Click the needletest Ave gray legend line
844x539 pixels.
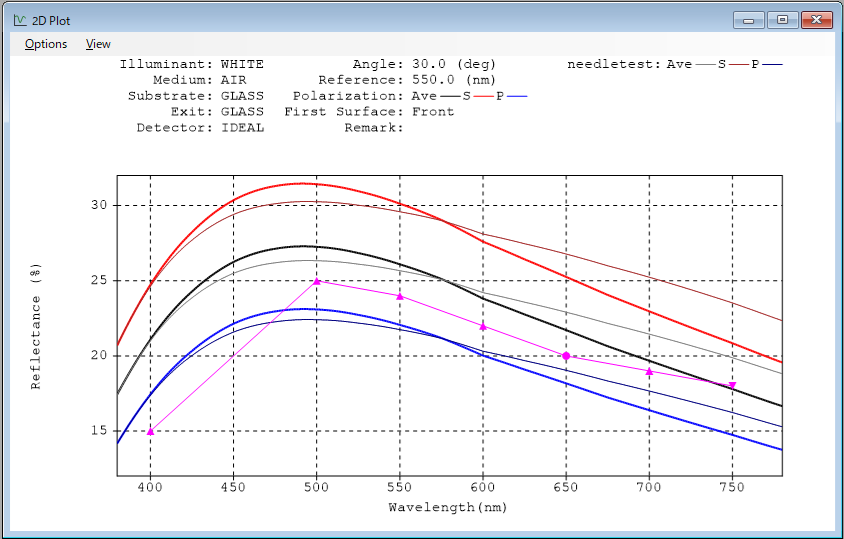(705, 65)
